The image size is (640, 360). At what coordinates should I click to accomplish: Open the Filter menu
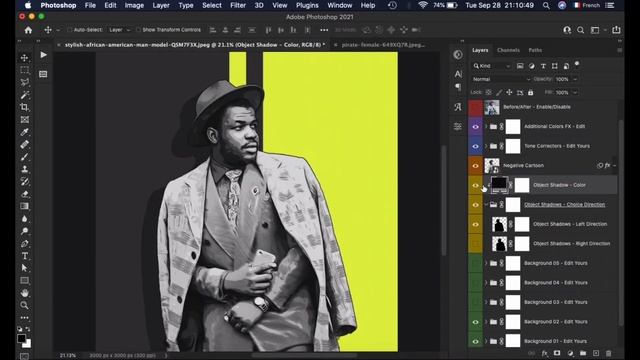[238, 5]
